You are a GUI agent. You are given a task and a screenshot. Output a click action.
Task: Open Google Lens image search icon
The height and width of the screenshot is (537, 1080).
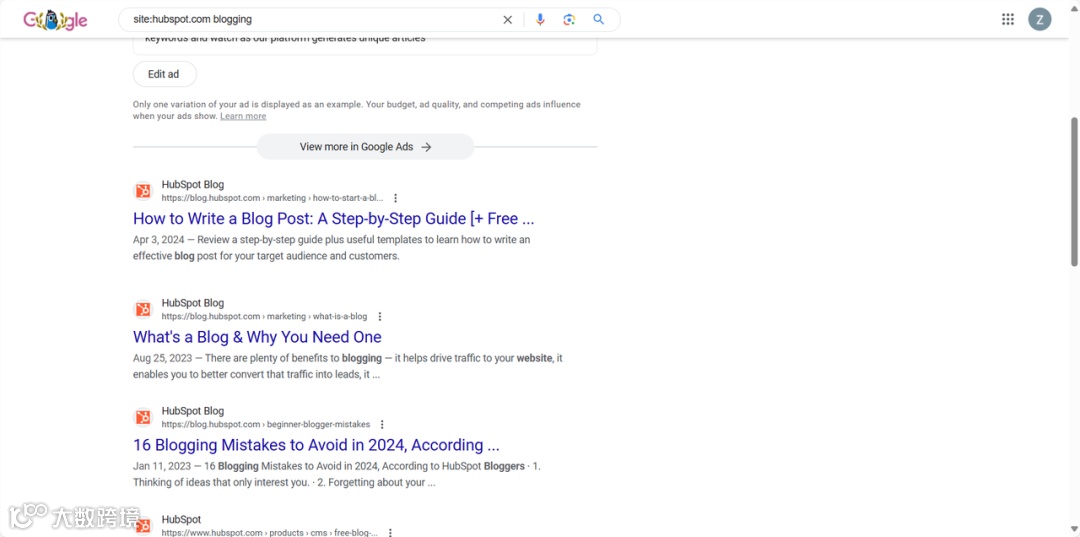pyautogui.click(x=569, y=20)
